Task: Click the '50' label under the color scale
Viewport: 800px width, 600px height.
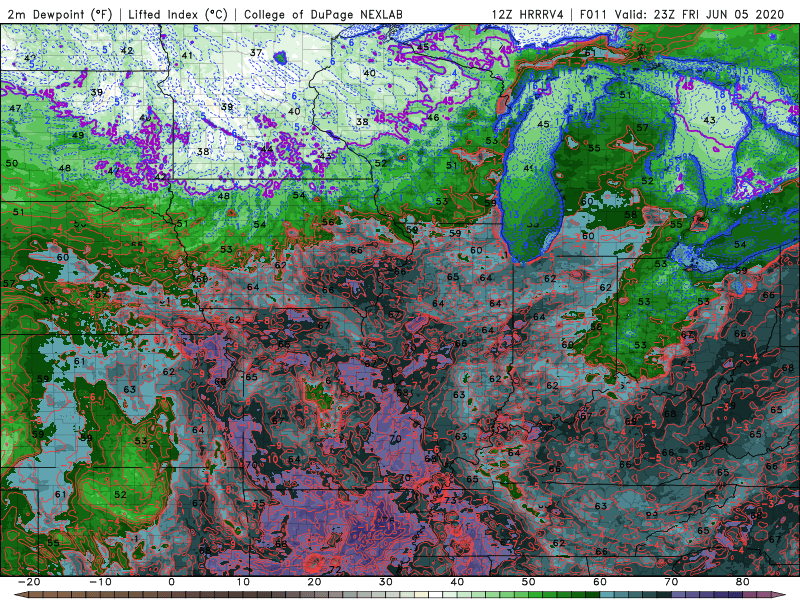Action: pyautogui.click(x=529, y=582)
